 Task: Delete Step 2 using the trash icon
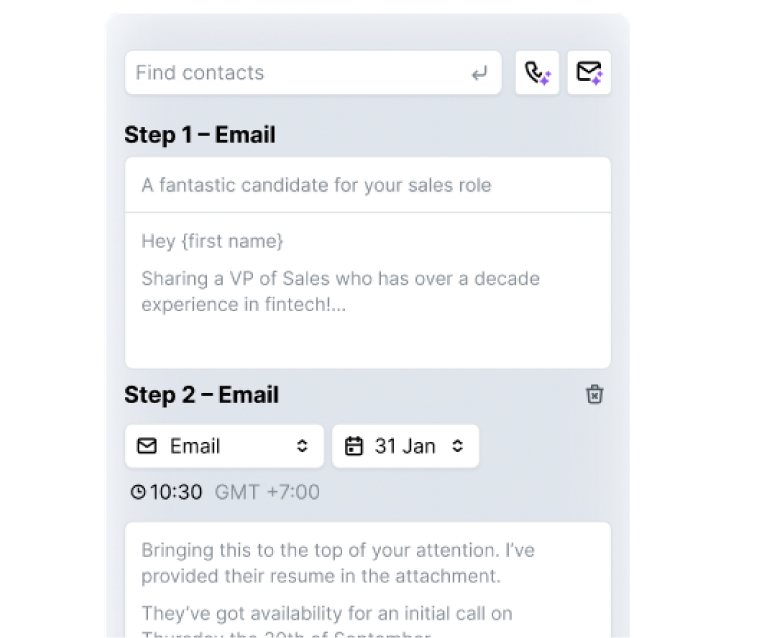(x=595, y=395)
